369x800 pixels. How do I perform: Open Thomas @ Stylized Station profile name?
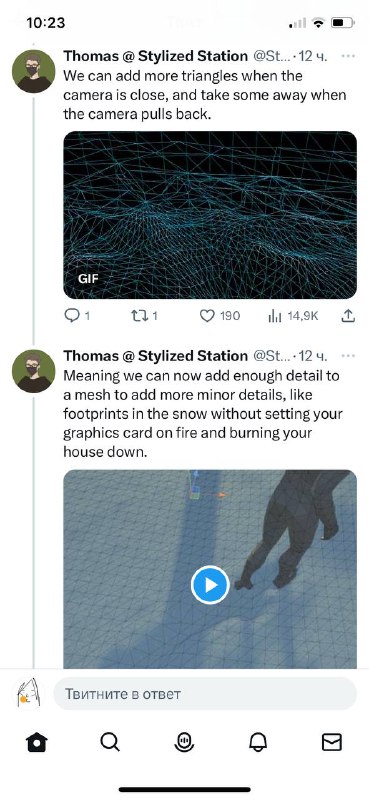[x=155, y=56]
